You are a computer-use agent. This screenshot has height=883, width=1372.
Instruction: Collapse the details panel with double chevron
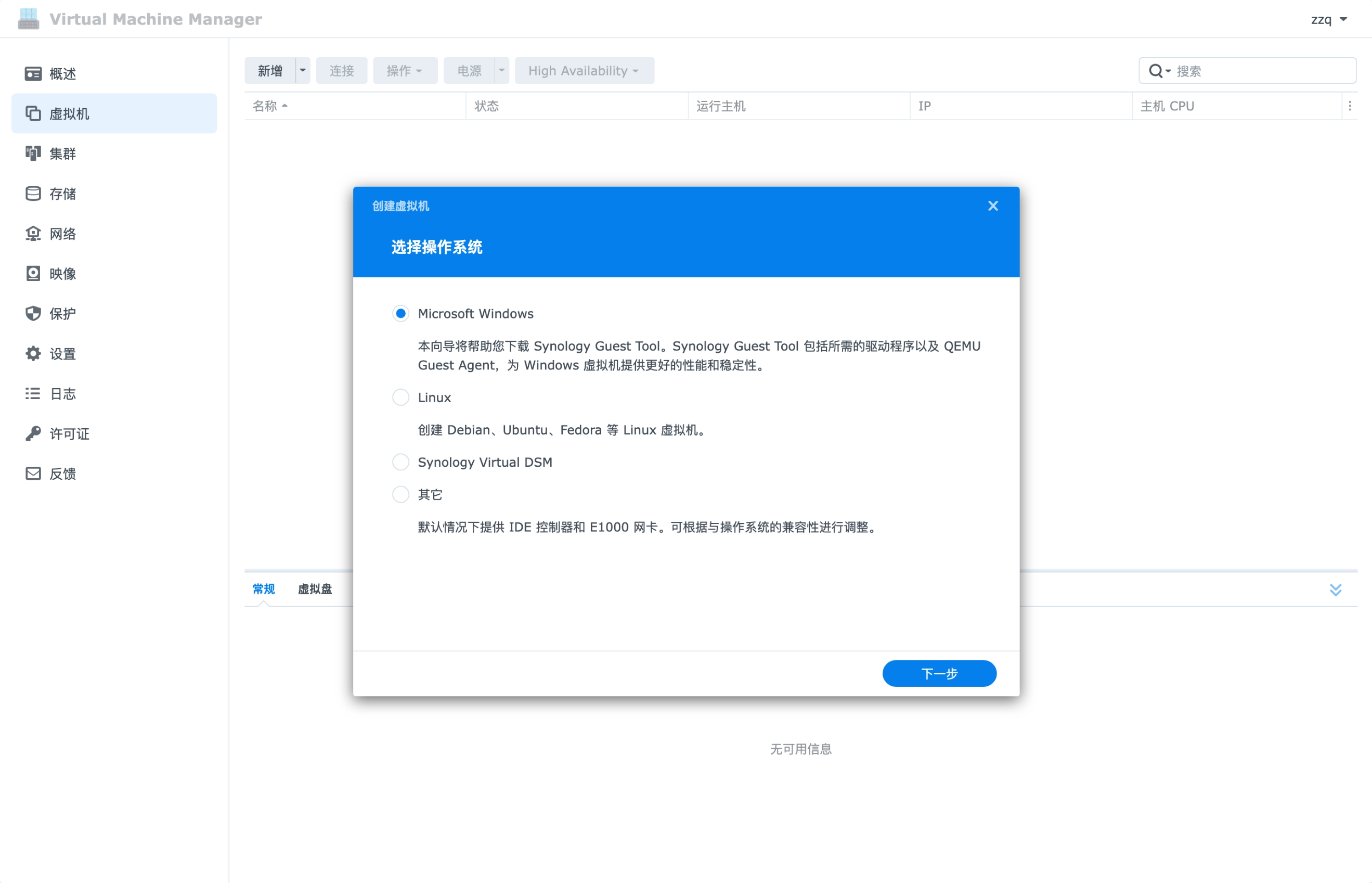pyautogui.click(x=1335, y=590)
